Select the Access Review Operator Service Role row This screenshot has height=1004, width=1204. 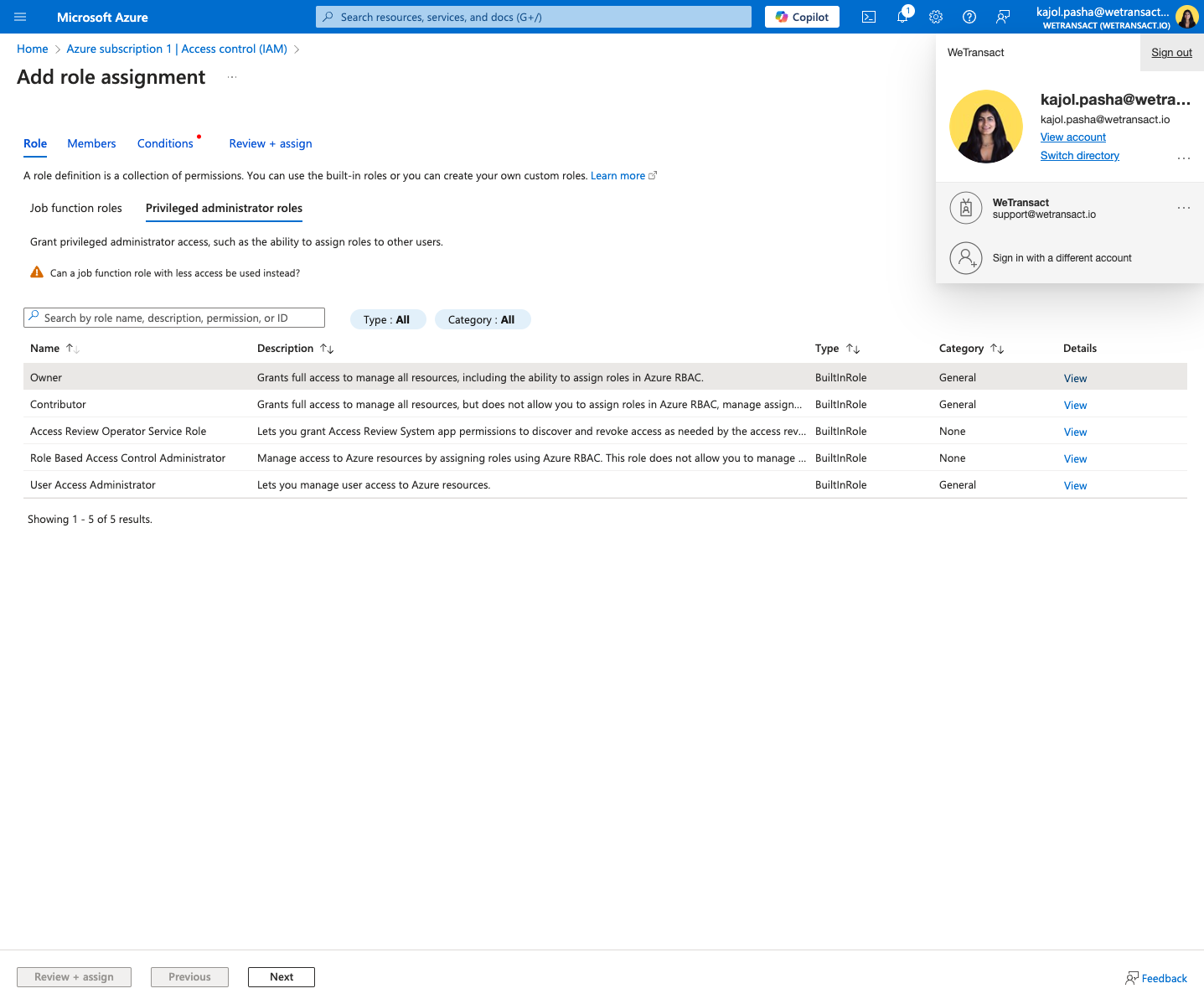[605, 432]
